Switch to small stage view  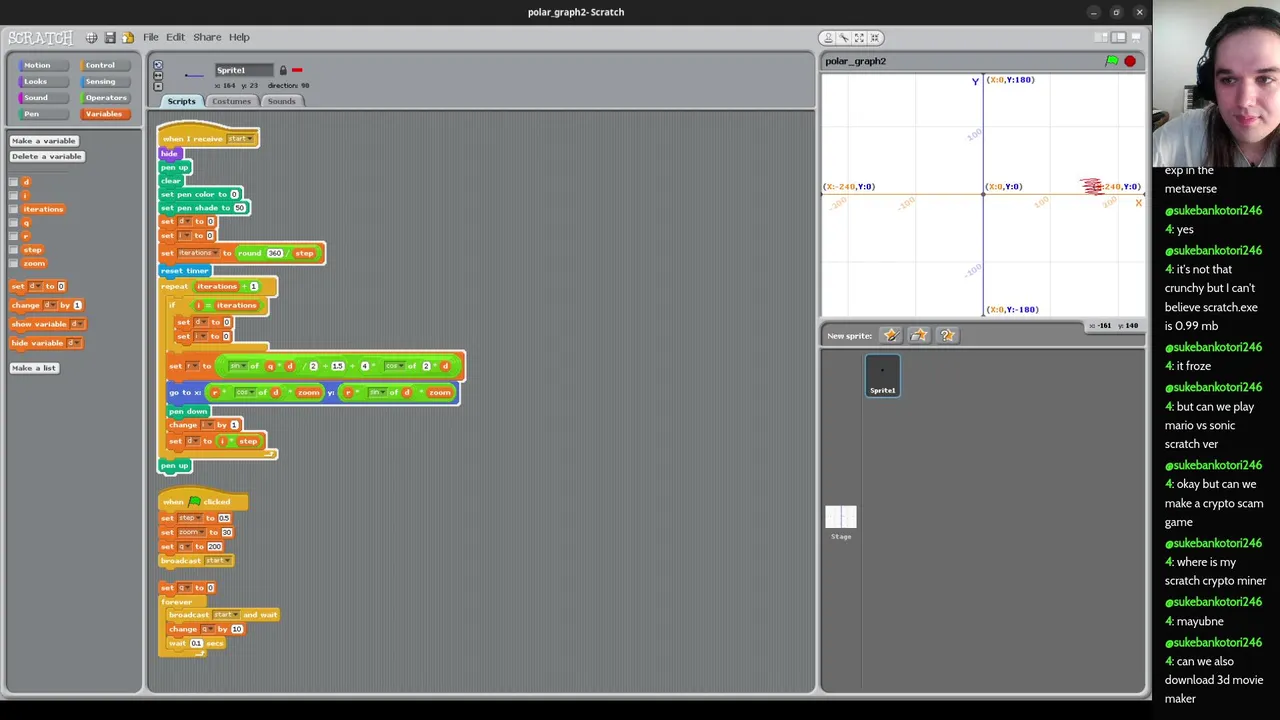pyautogui.click(x=1102, y=38)
